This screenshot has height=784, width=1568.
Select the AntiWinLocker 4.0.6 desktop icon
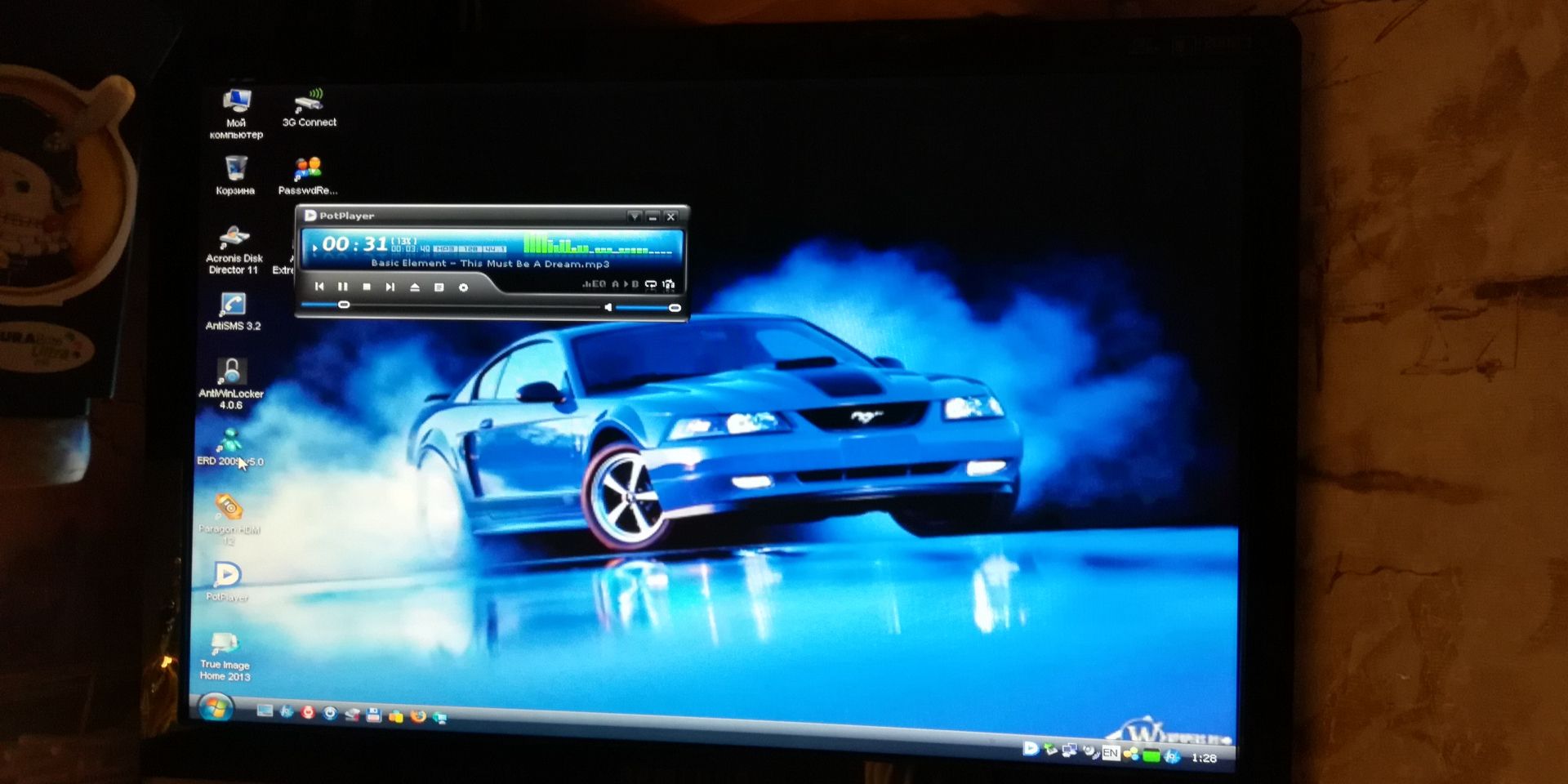pos(231,383)
